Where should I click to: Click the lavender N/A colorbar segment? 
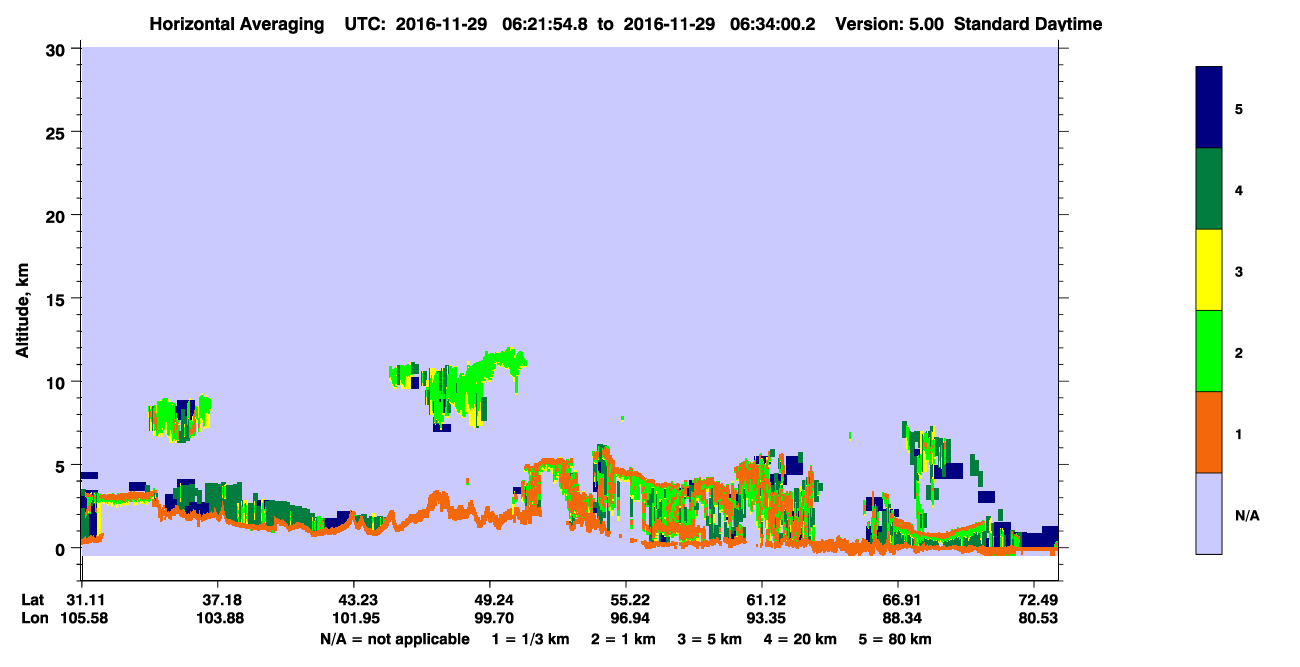point(1209,513)
